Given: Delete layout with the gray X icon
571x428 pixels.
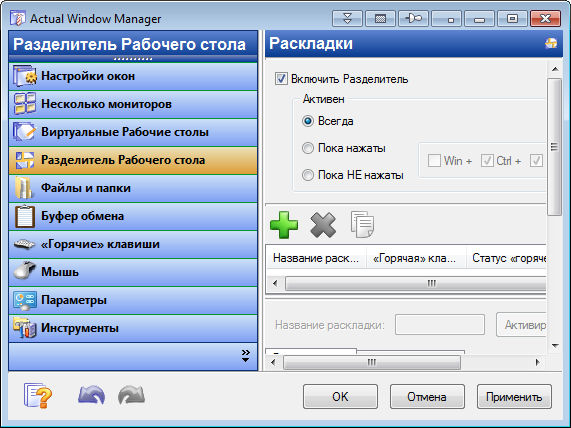Looking at the screenshot, I should point(323,225).
